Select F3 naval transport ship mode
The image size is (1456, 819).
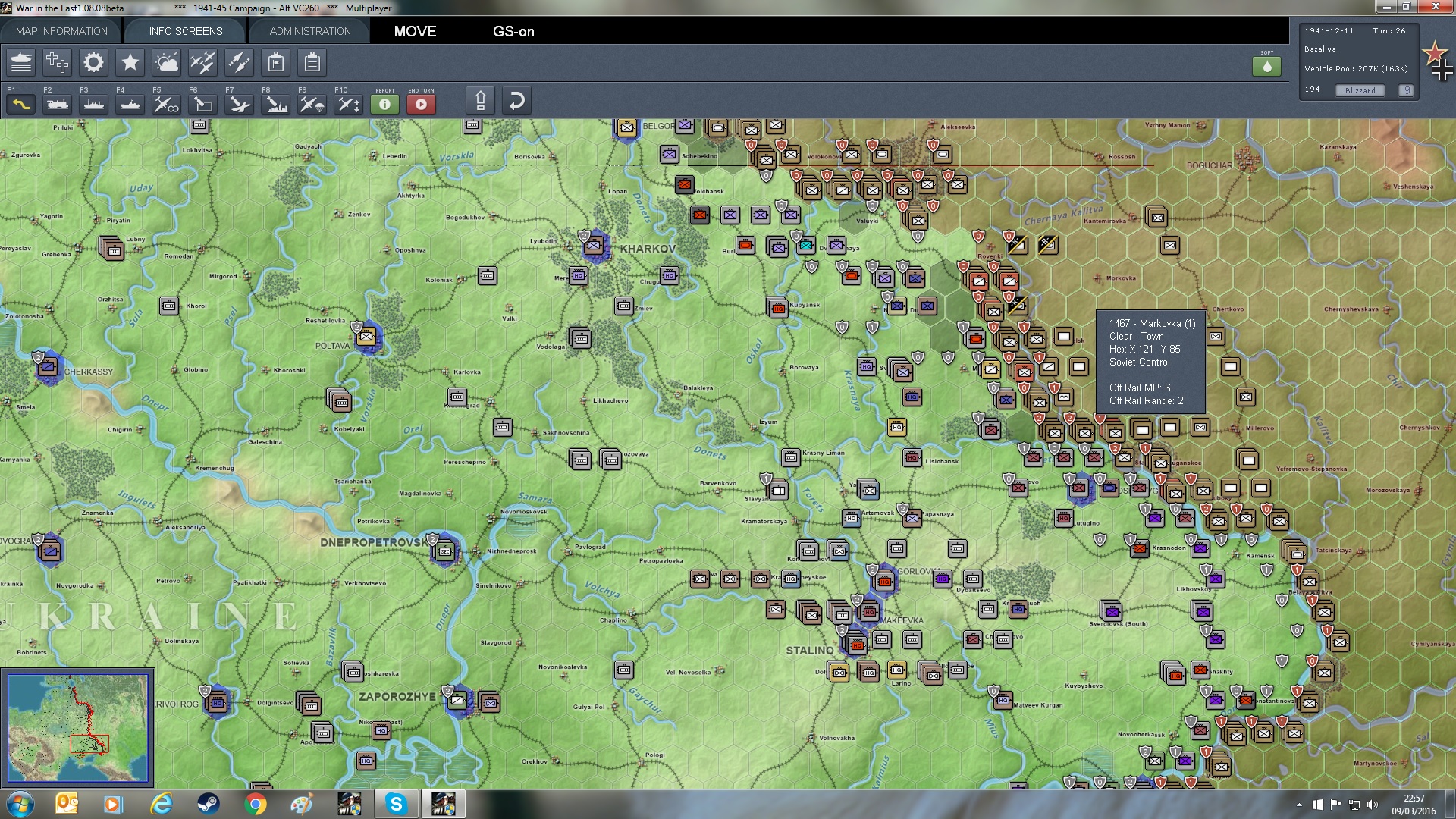(93, 104)
